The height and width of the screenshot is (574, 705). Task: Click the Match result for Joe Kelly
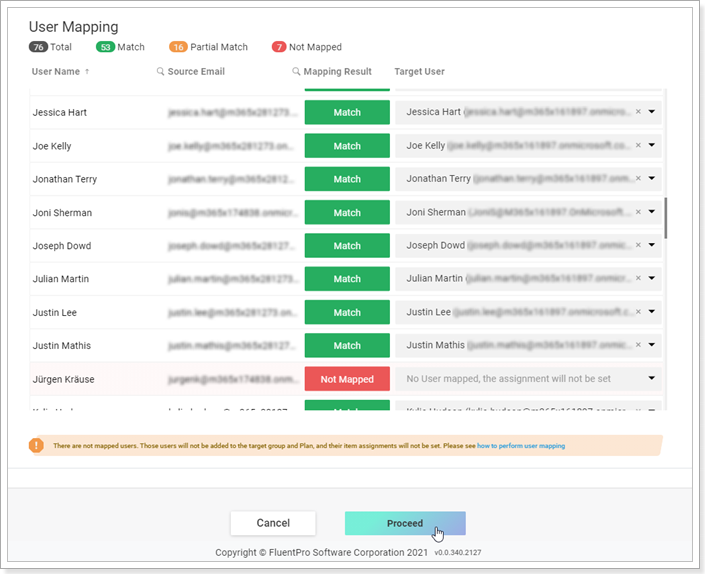[347, 146]
